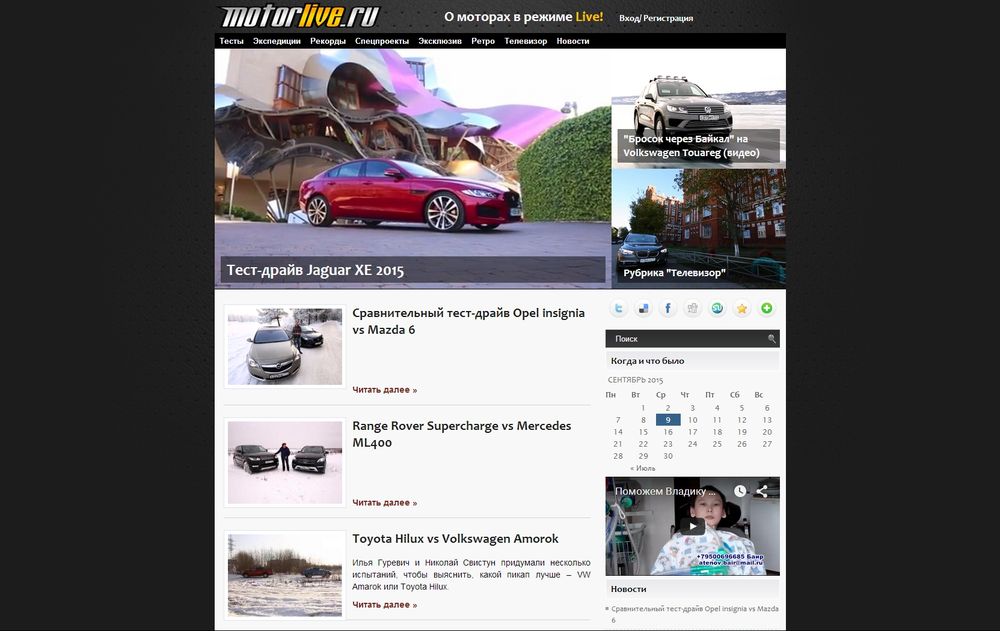Open the Телевизор menu item
The width and height of the screenshot is (1000, 631).
(x=526, y=41)
